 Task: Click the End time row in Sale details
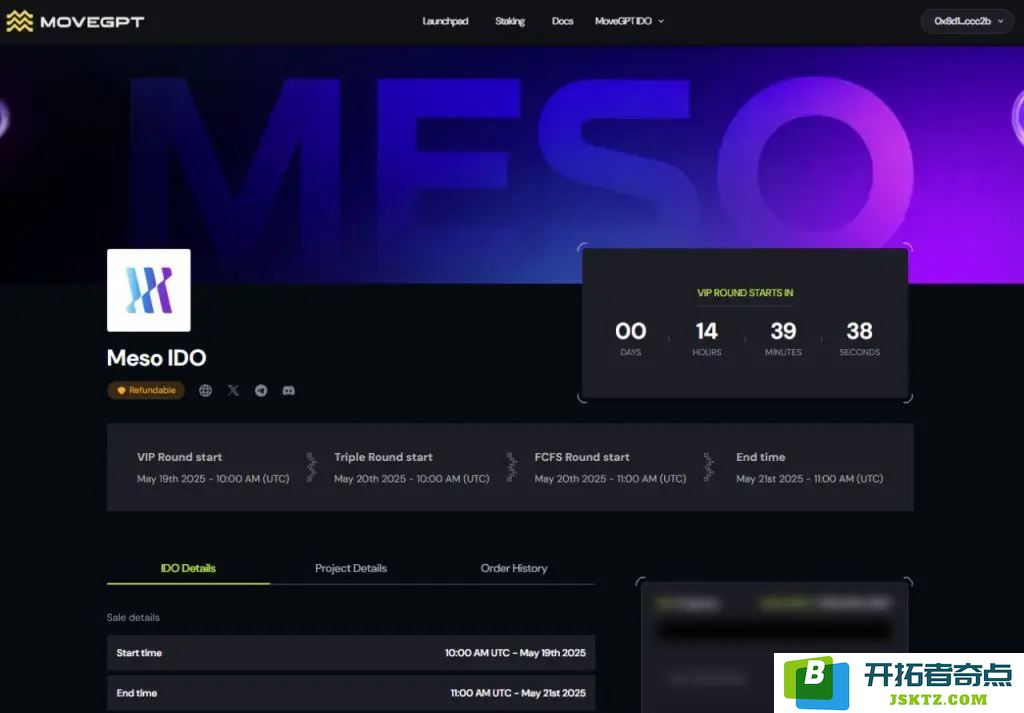pyautogui.click(x=351, y=693)
